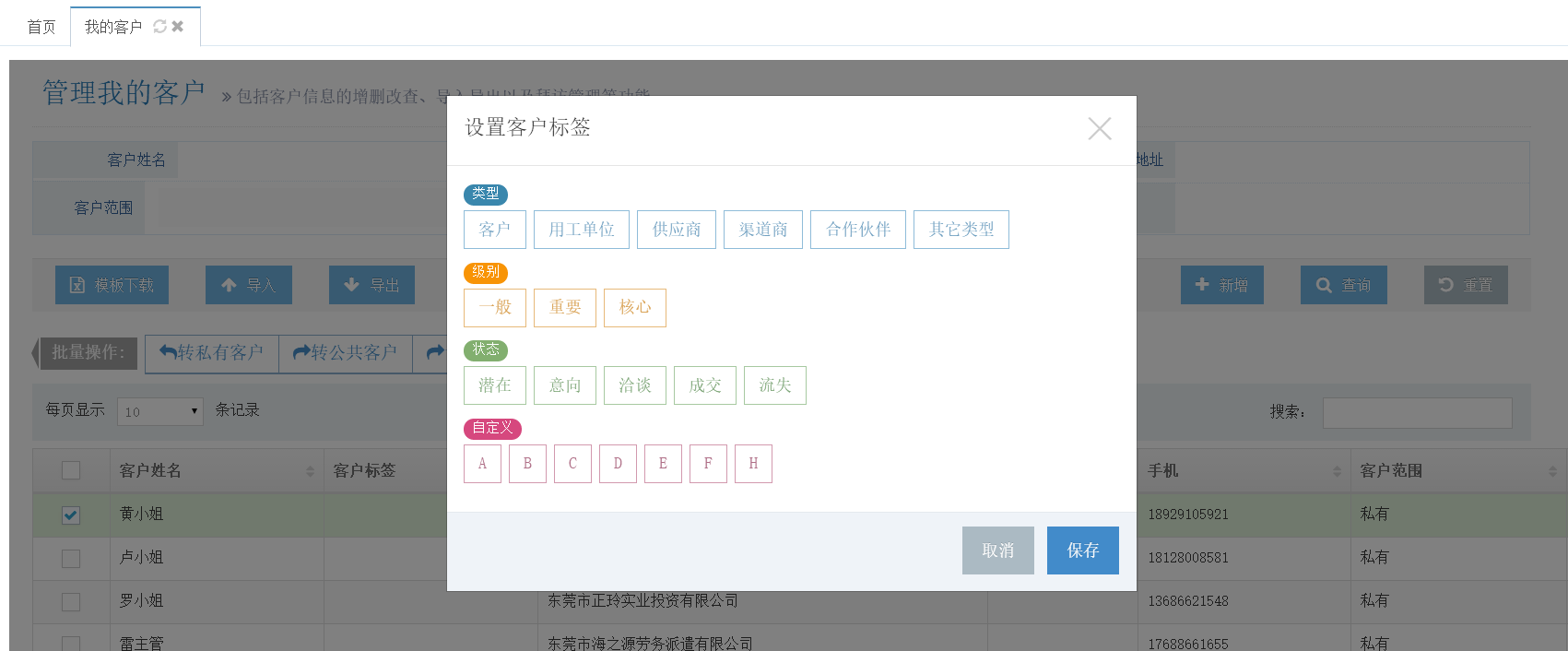Refresh the 我的客户 tab icon
This screenshot has width=1568, height=651.
click(159, 27)
